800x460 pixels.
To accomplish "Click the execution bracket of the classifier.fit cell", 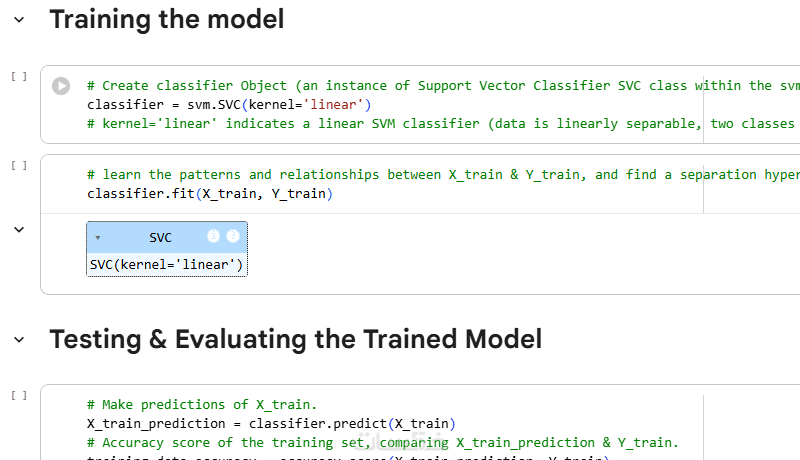I will coord(18,166).
